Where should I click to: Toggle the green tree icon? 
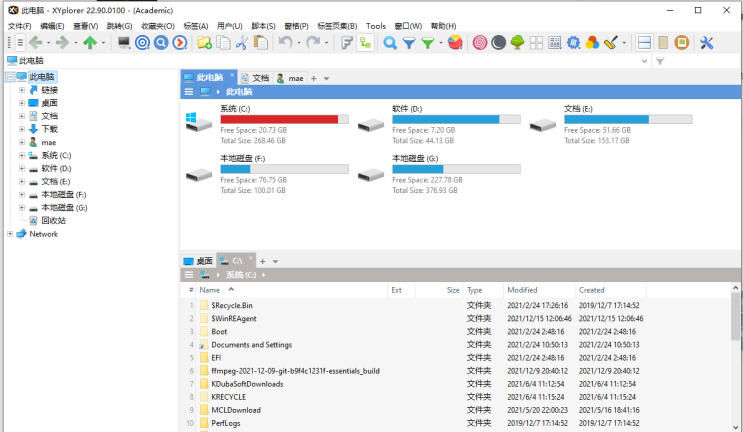pos(517,43)
